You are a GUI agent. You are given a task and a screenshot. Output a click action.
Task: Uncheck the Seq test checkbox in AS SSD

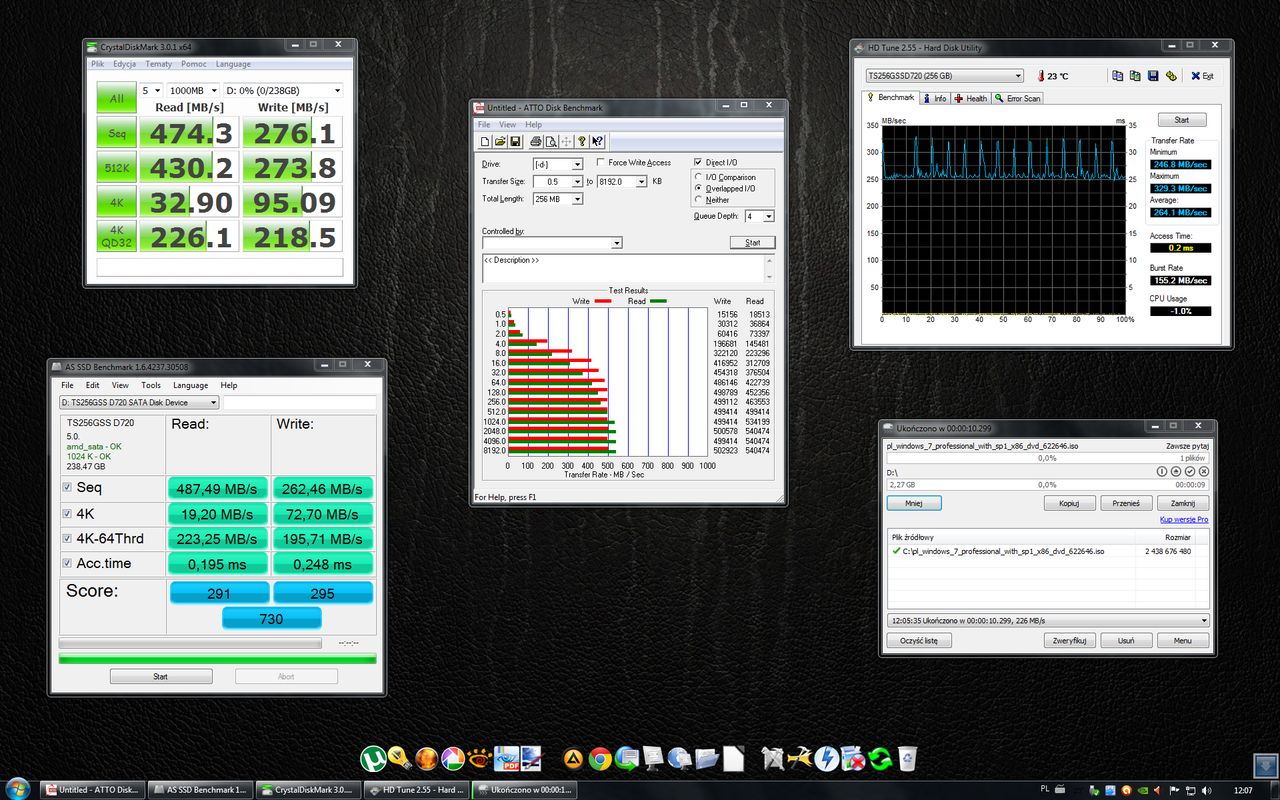coord(67,488)
